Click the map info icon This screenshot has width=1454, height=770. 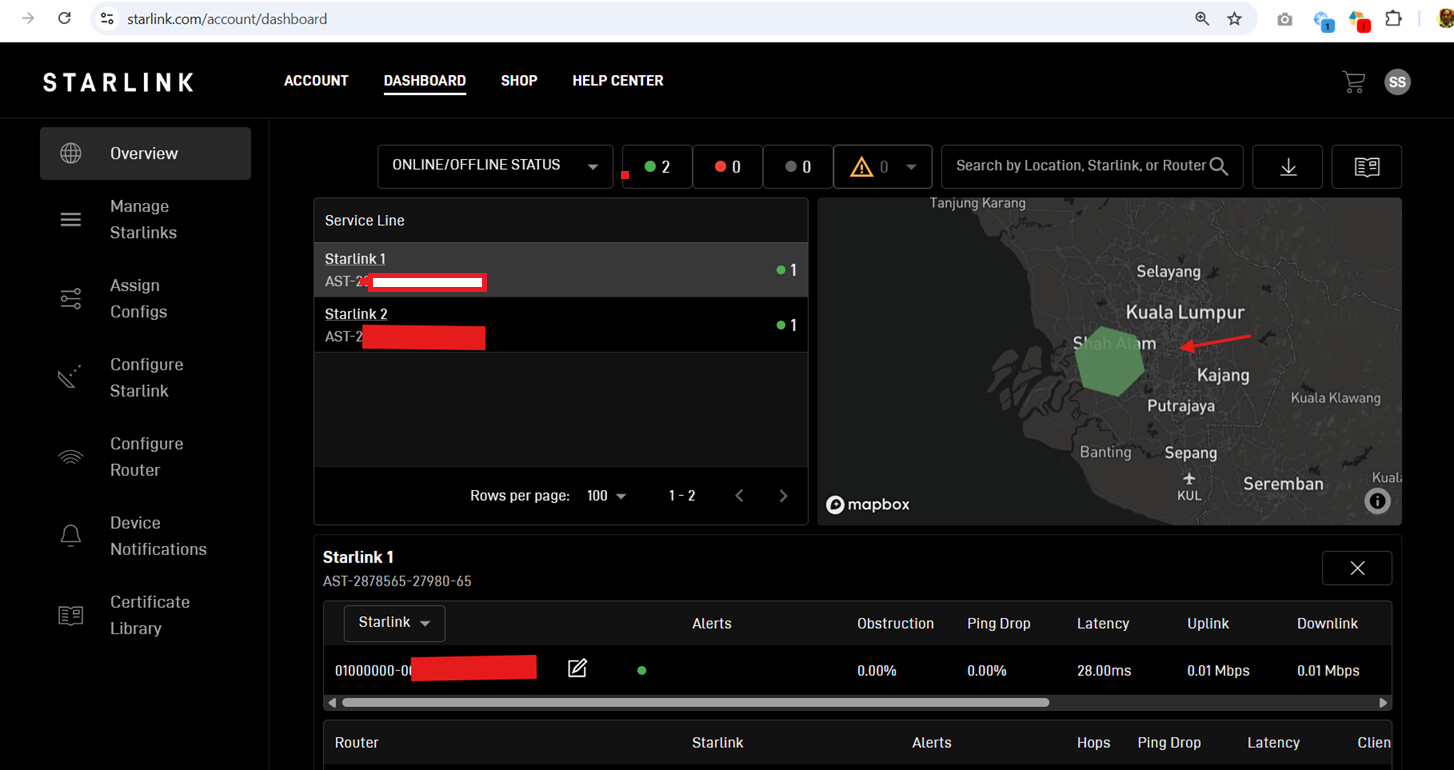[1377, 501]
